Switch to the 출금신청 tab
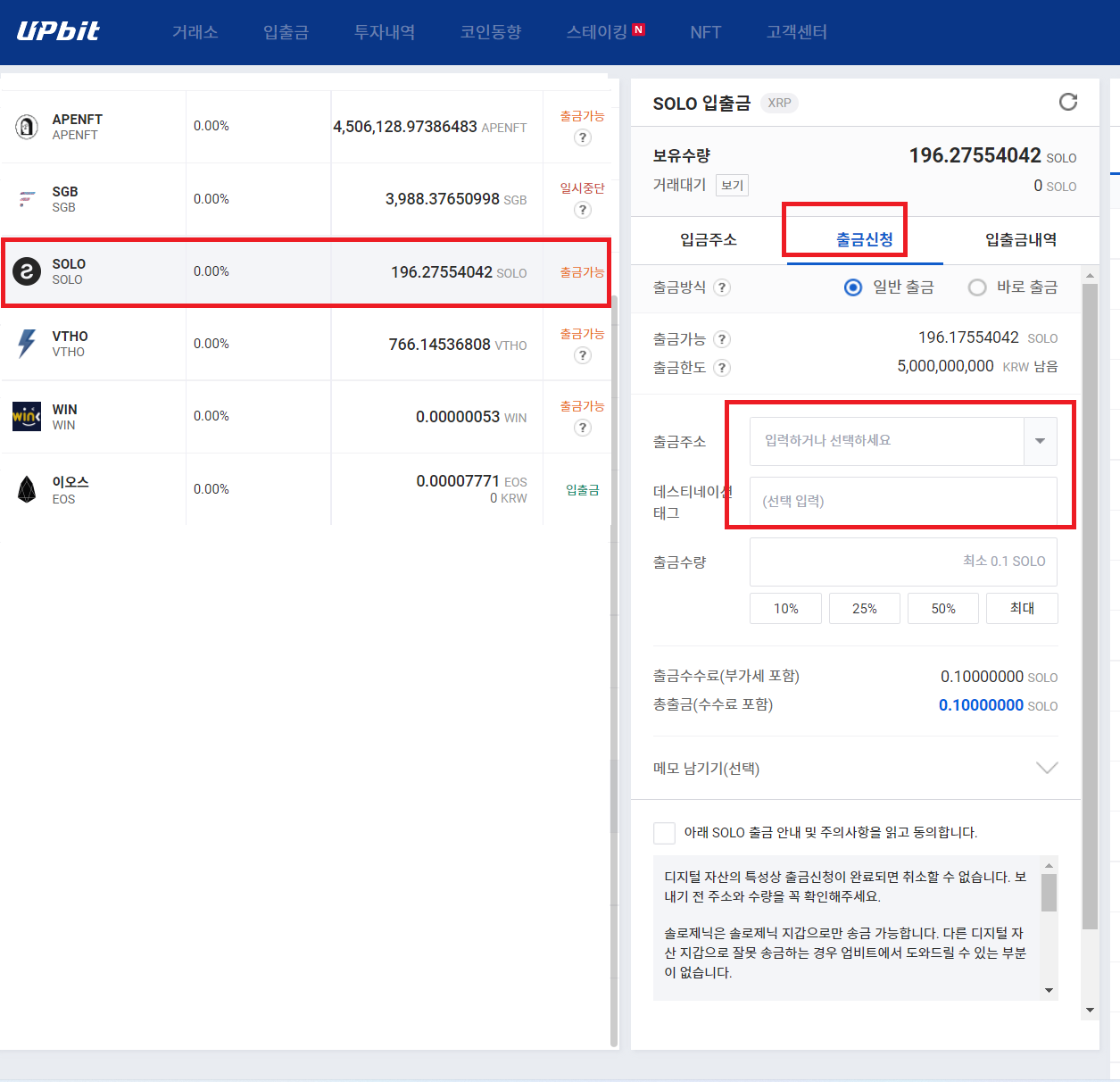The width and height of the screenshot is (1120, 1082). 864,240
